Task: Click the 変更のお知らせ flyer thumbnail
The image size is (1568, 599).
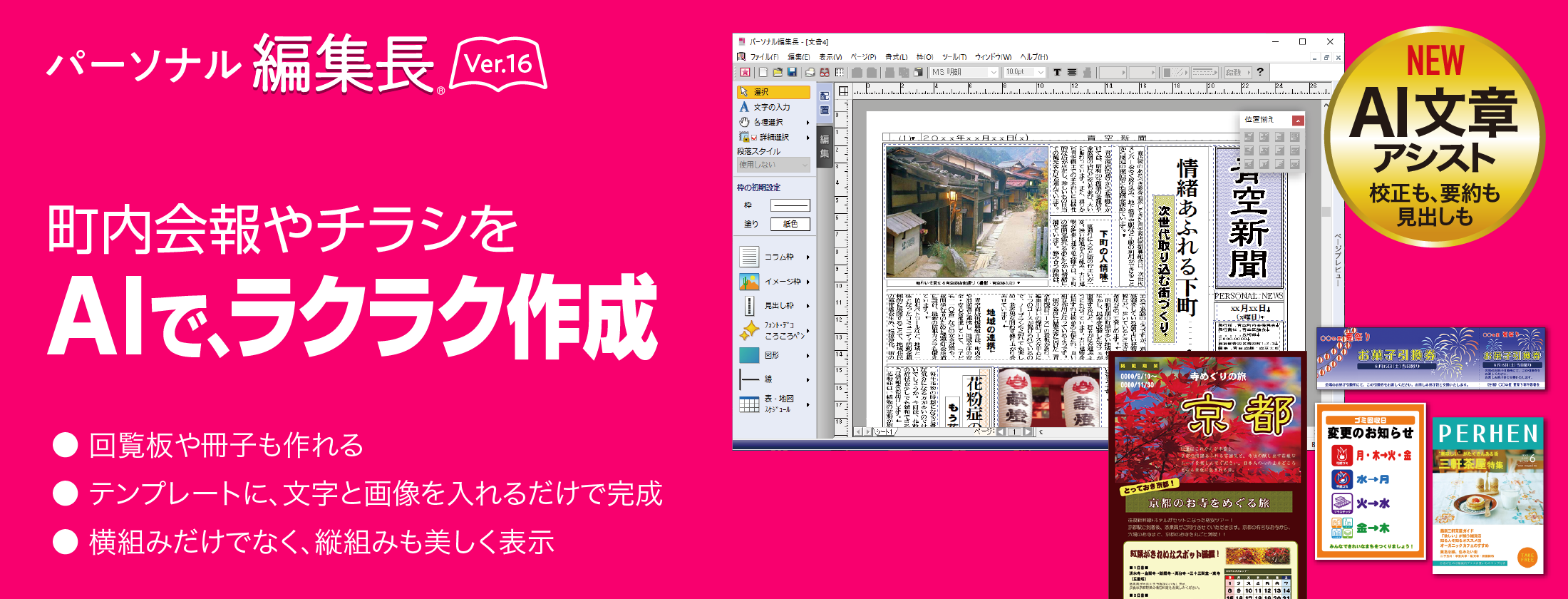Action: click(x=1370, y=481)
